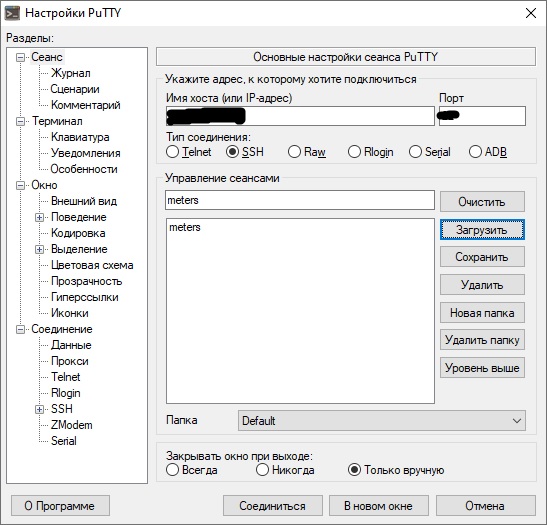This screenshot has width=547, height=525.
Task: Expand the Выделение tree node
Action: (x=39, y=249)
